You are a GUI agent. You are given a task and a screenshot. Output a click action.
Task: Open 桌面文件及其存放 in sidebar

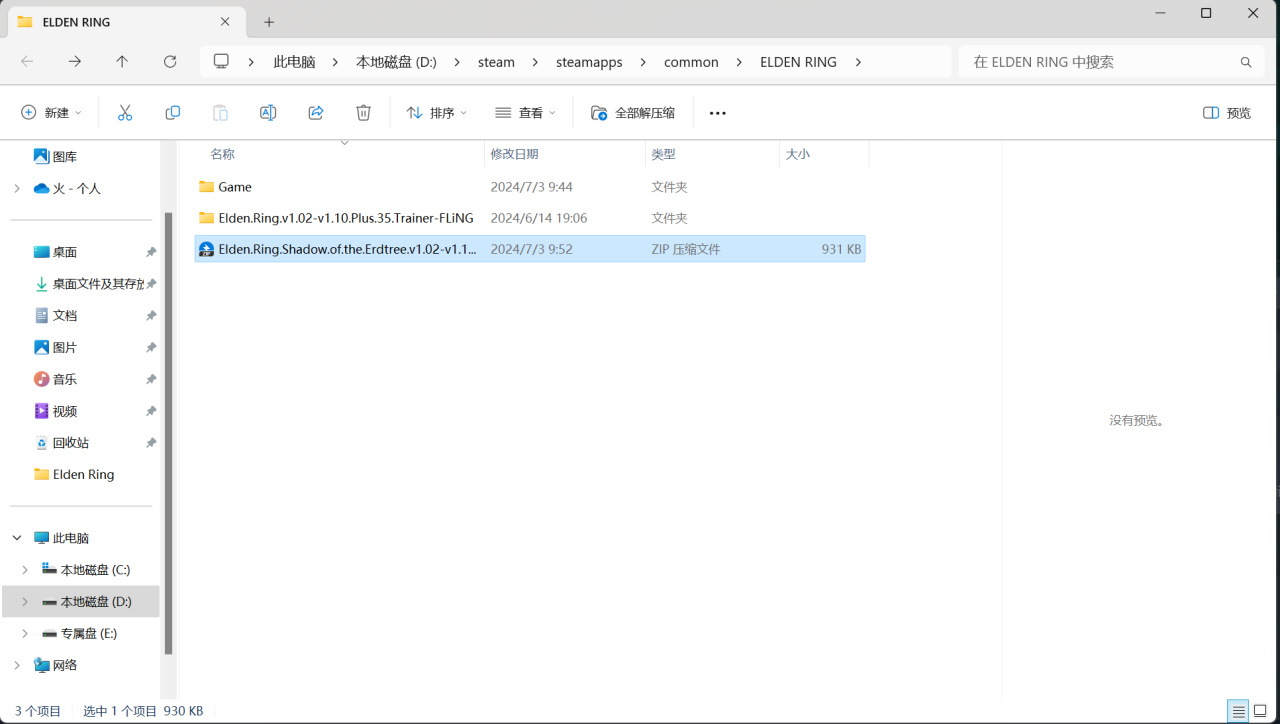click(x=98, y=284)
